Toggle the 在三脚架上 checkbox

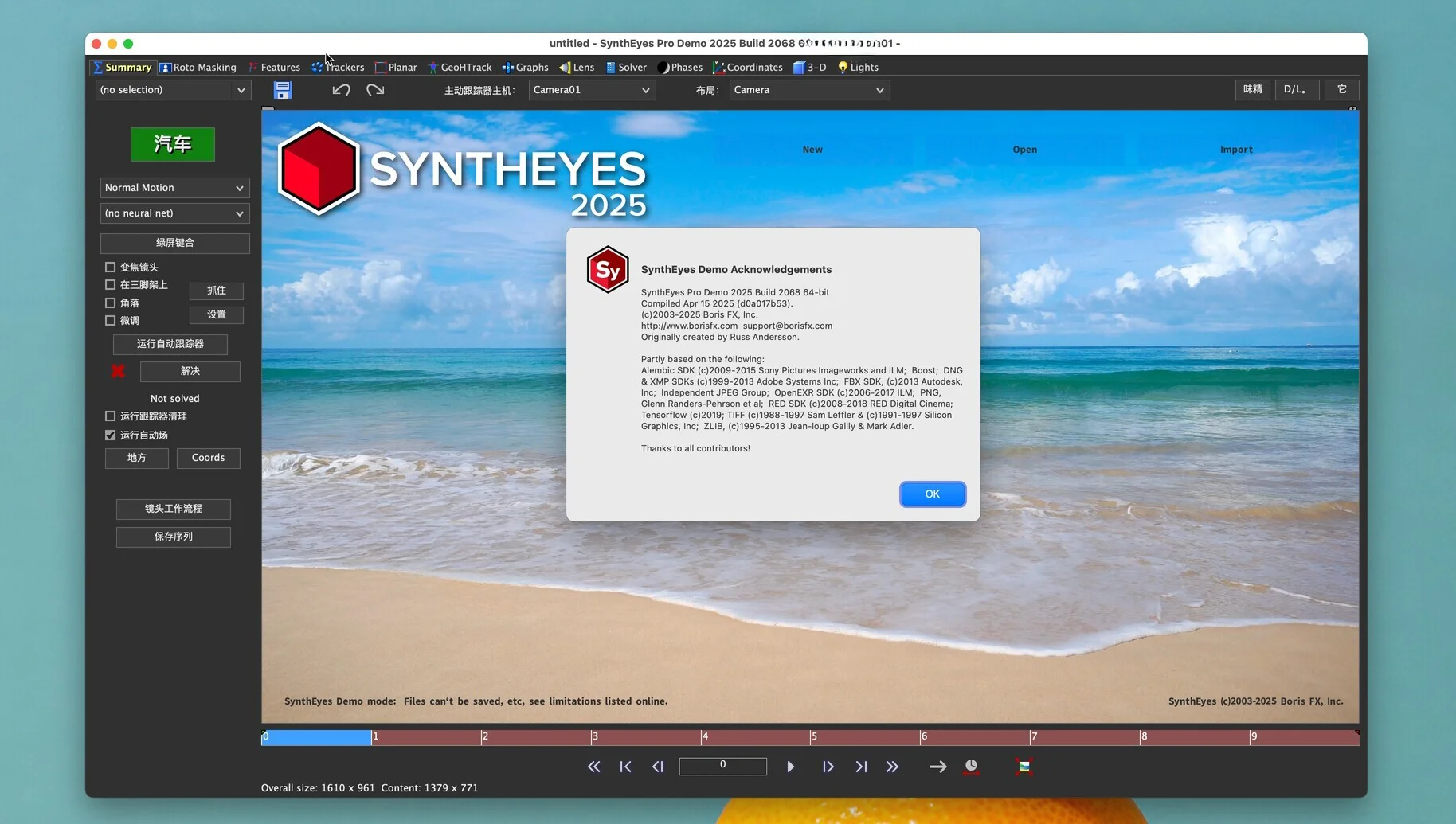pyautogui.click(x=111, y=285)
